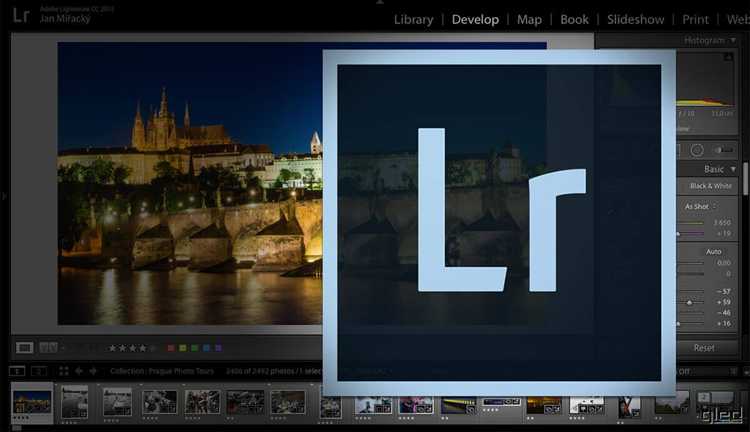750x432 pixels.
Task: Open the Slideshow module
Action: pos(635,20)
